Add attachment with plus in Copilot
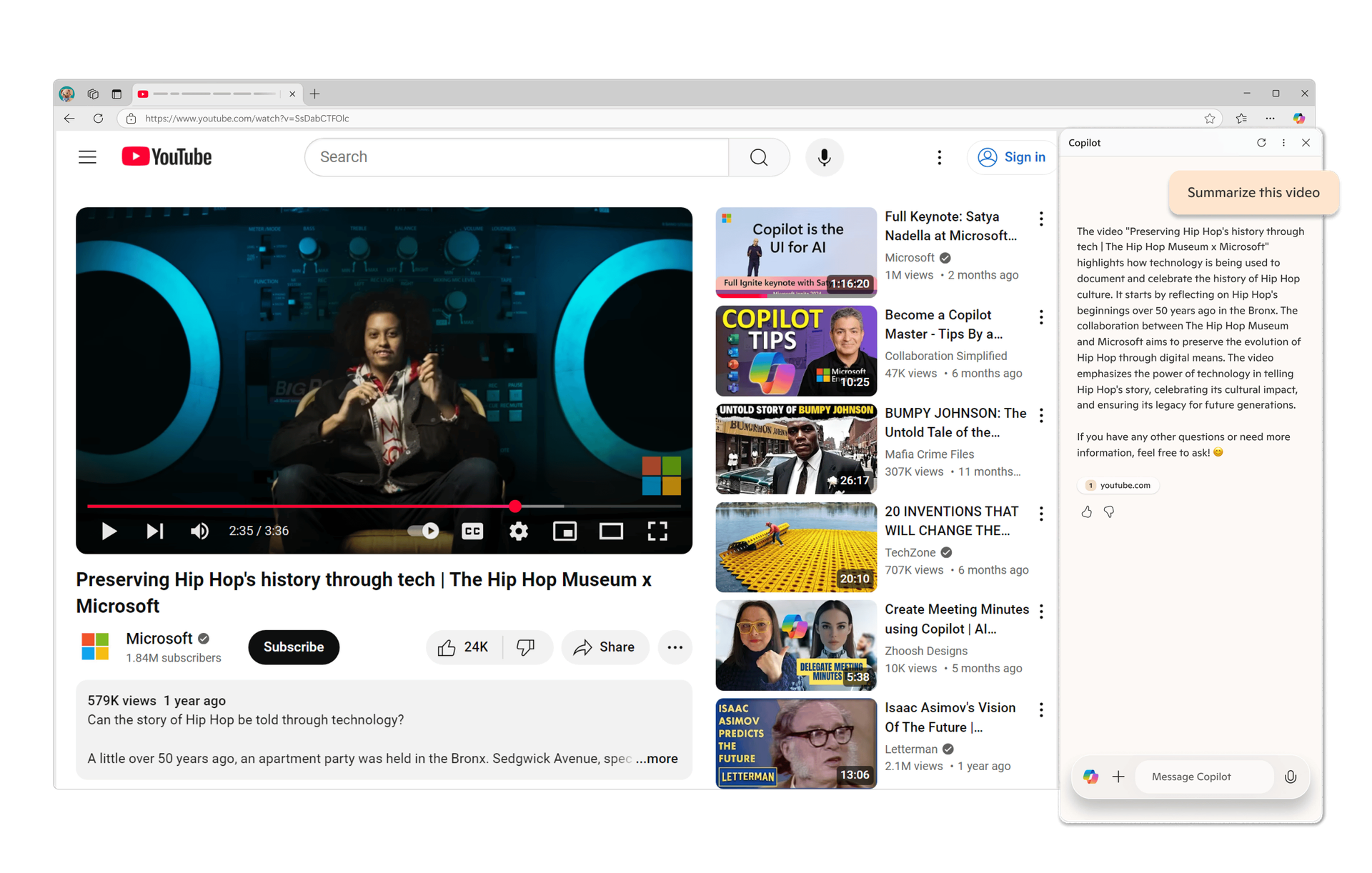This screenshot has height=873, width=1372. (1118, 777)
